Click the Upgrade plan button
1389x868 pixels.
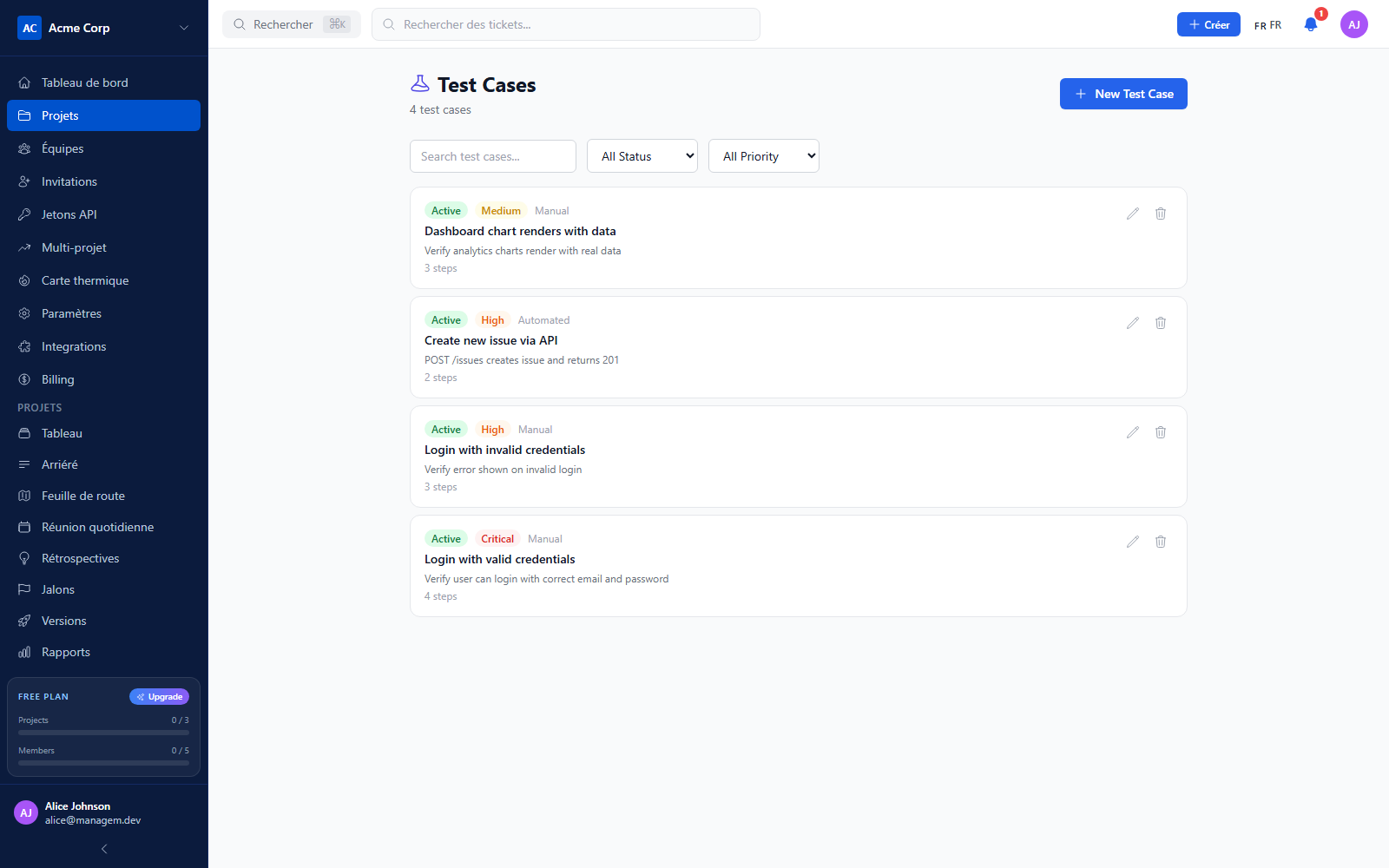[x=159, y=697]
